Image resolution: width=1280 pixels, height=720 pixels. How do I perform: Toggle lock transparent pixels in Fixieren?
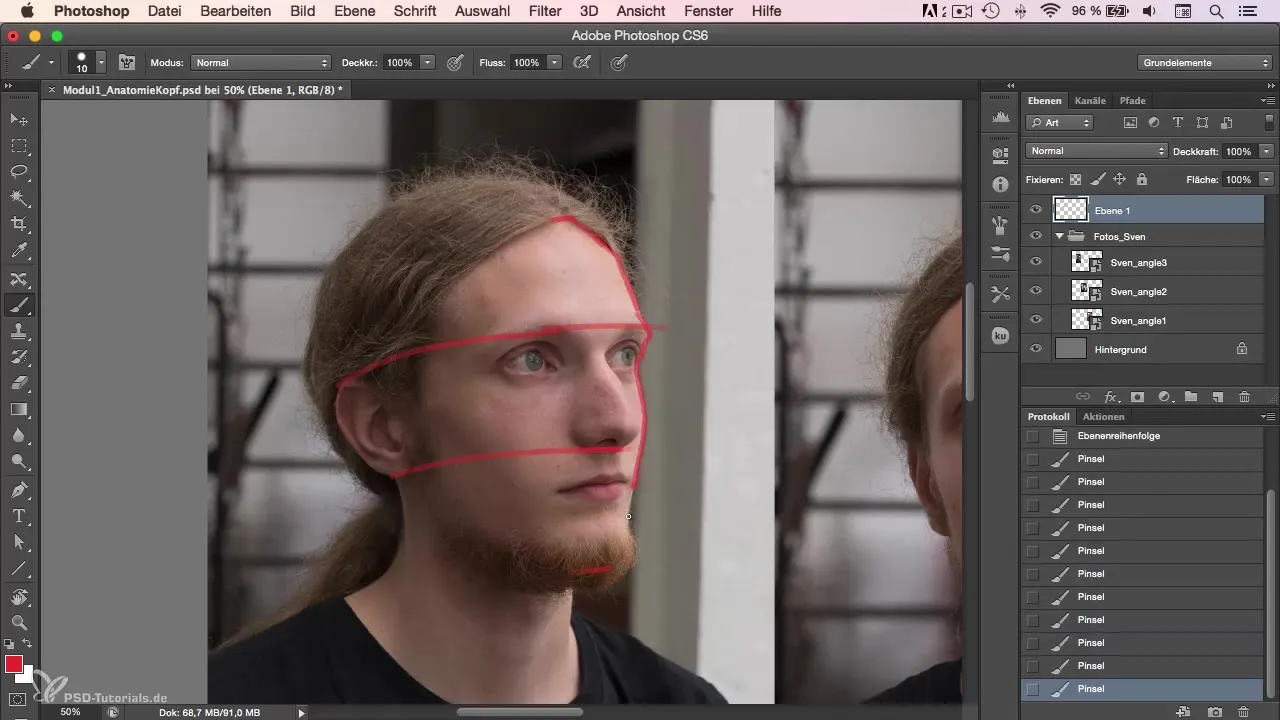[1075, 180]
